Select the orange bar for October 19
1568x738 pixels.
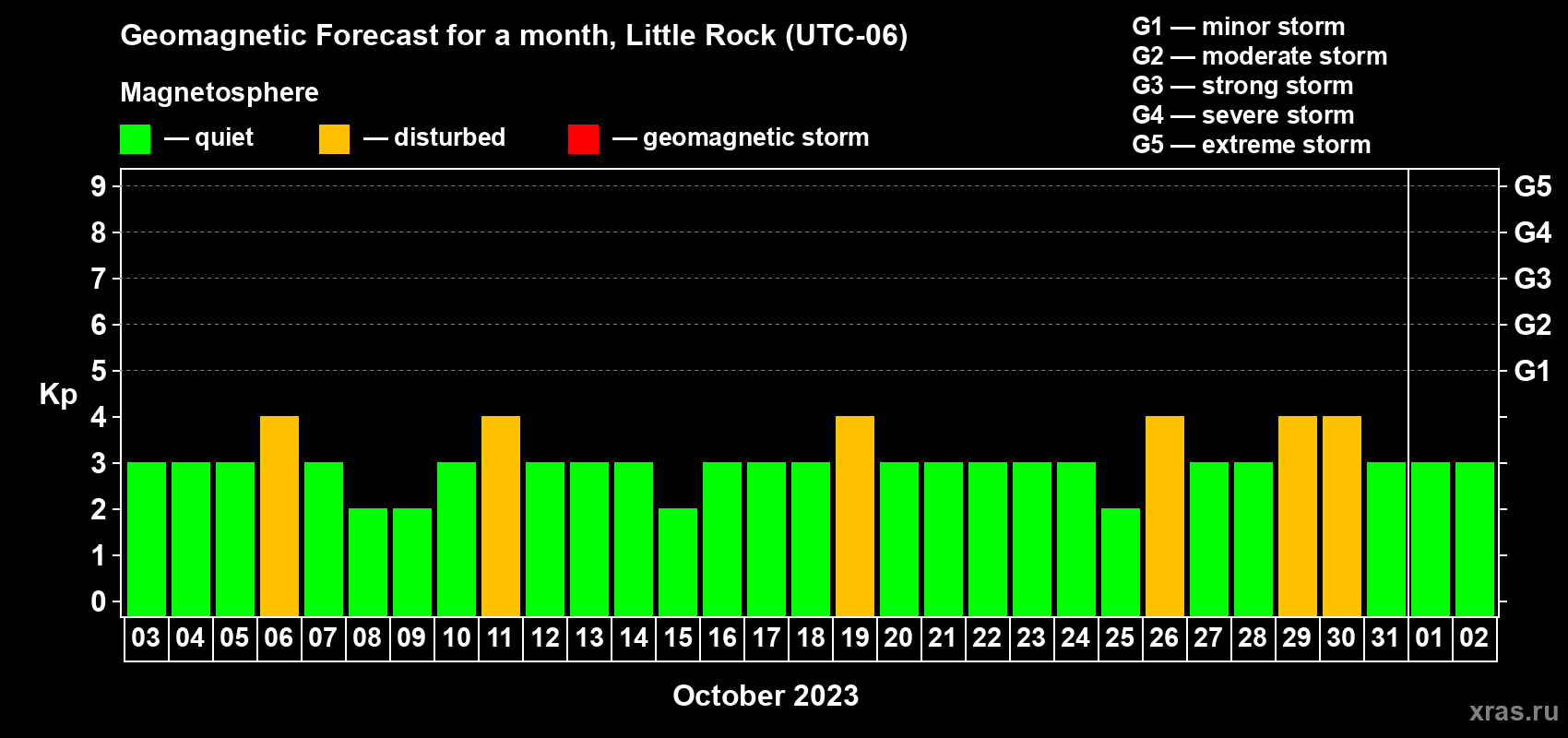pos(855,517)
